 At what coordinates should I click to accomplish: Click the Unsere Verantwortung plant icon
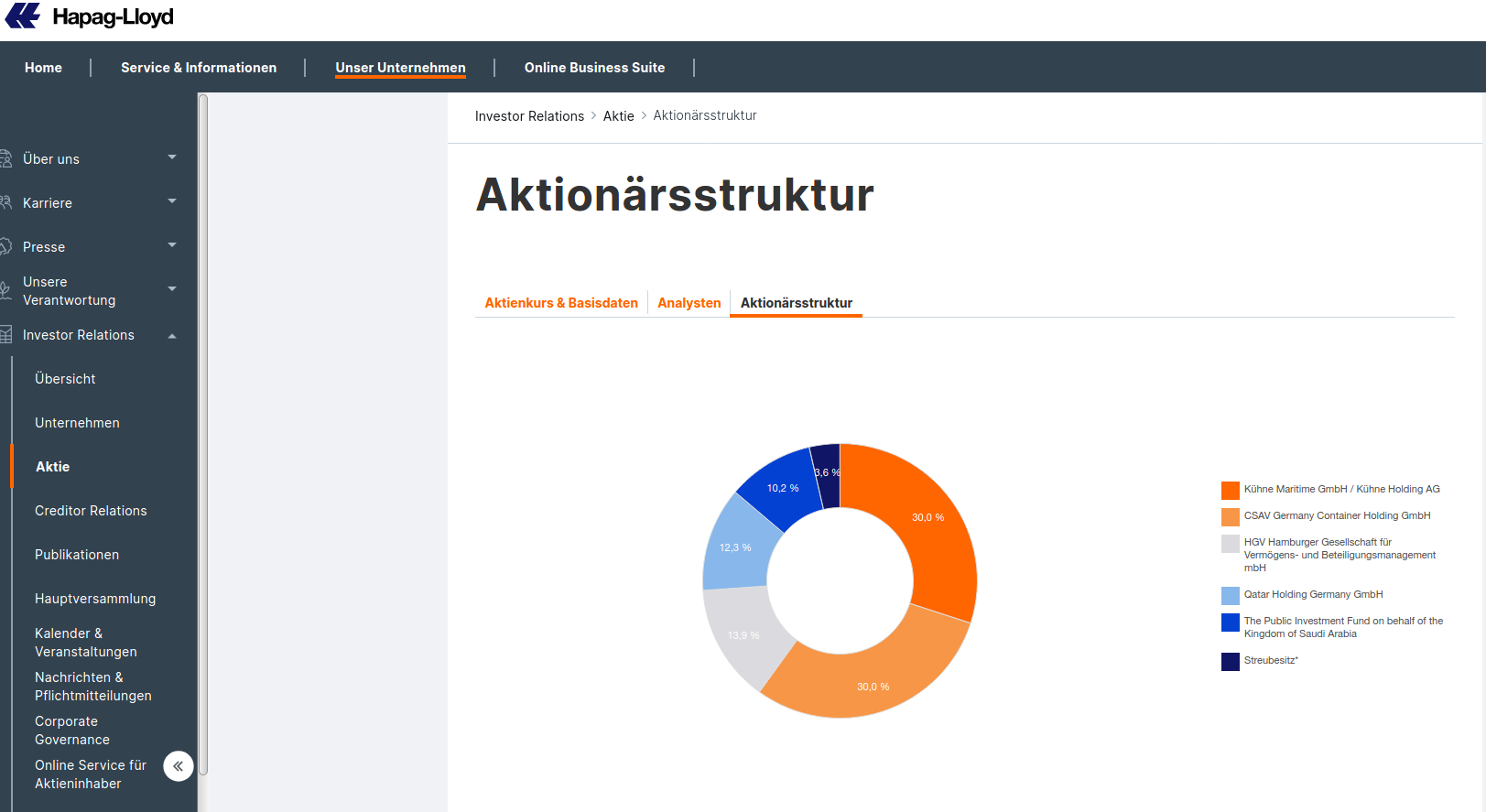[x=5, y=291]
